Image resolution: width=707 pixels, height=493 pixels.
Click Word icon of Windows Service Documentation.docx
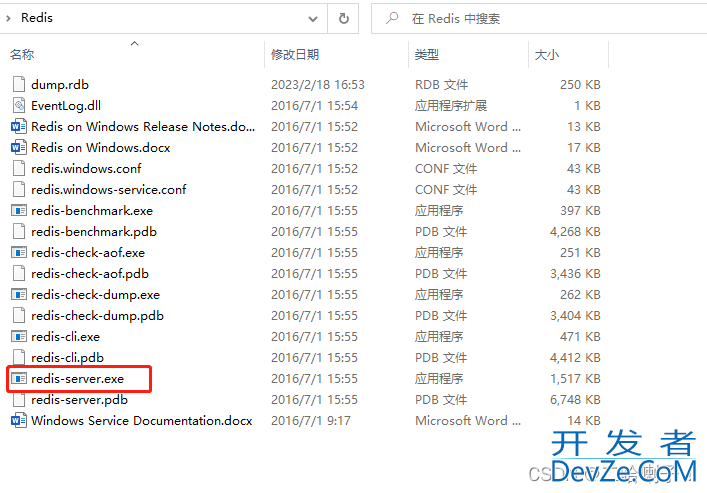point(18,420)
